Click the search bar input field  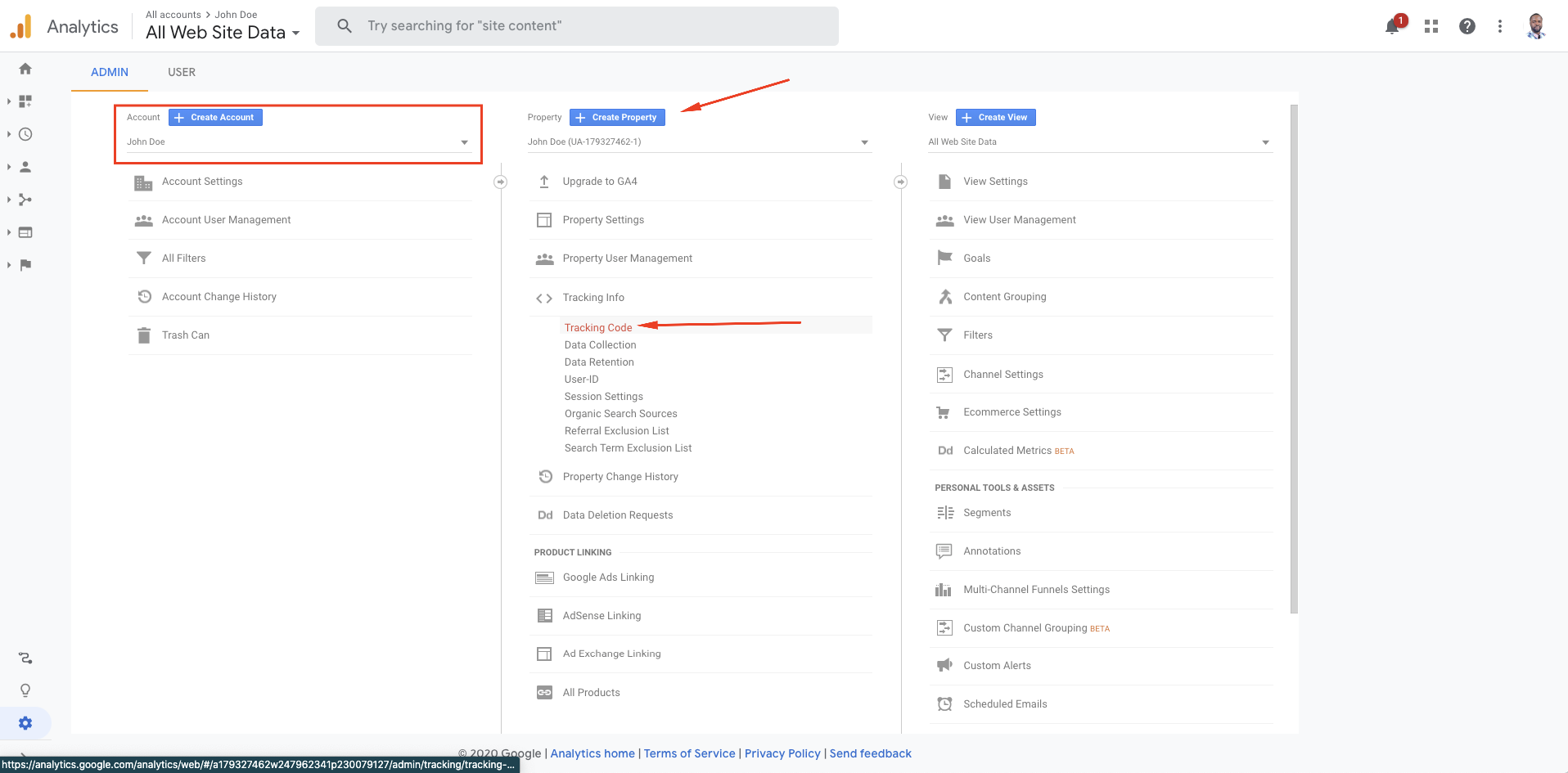pyautogui.click(x=576, y=26)
